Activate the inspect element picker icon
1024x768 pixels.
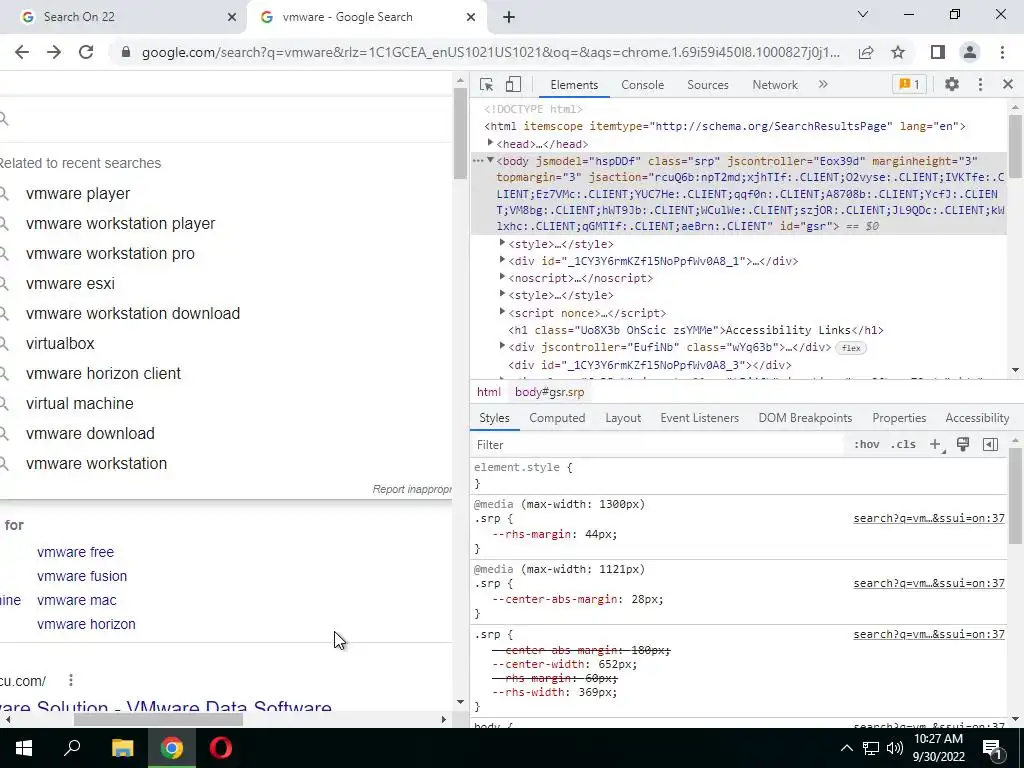486,85
